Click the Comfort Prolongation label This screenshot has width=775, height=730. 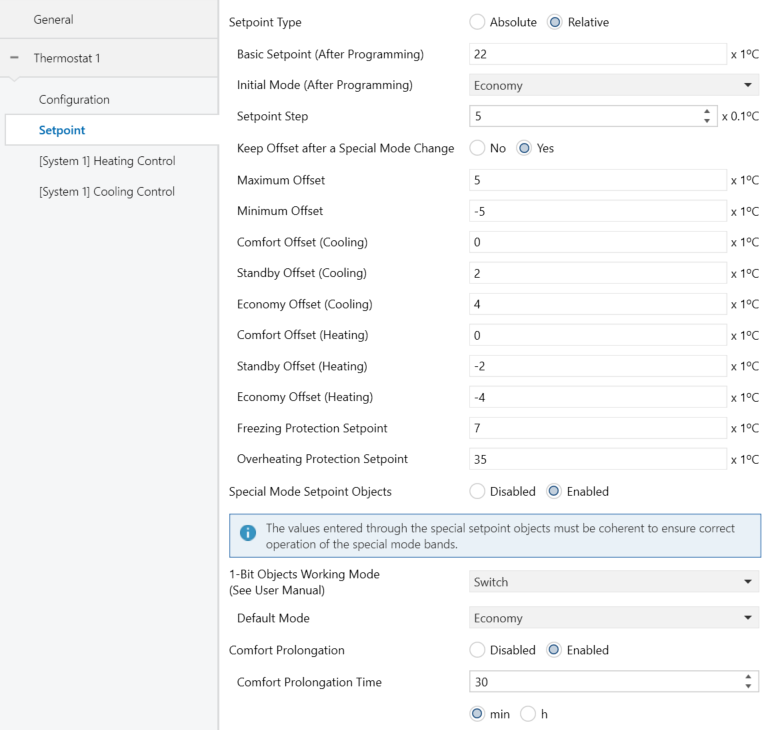point(287,650)
